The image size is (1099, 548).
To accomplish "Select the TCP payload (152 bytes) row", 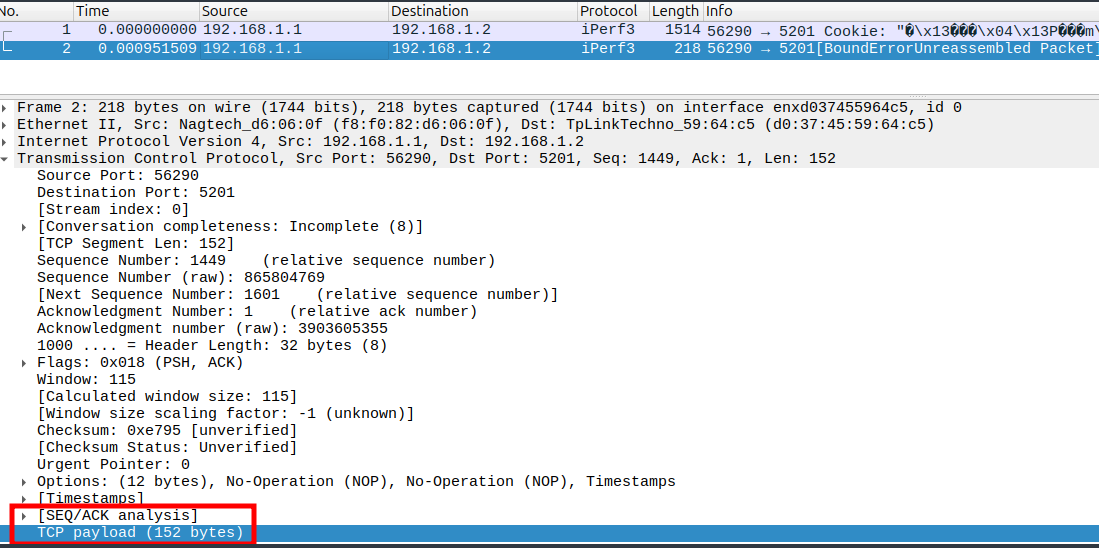I will tap(140, 533).
